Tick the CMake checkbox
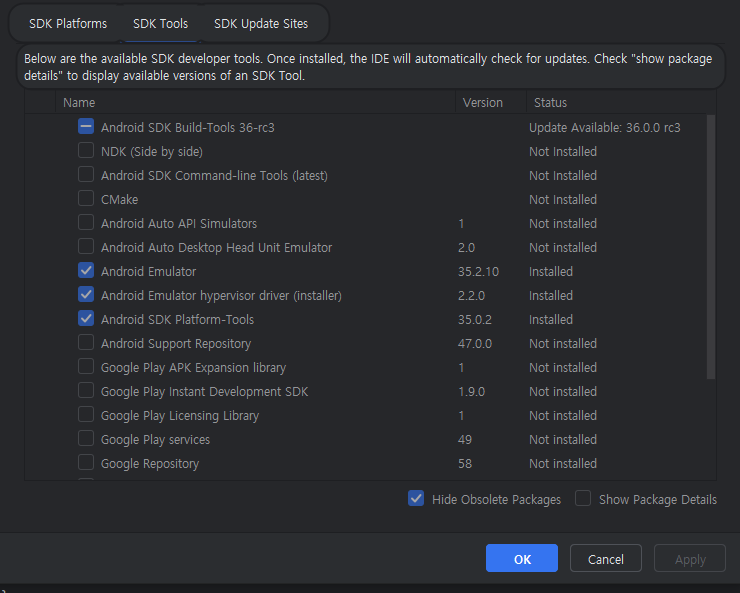Viewport: 740px width, 593px height. point(86,199)
